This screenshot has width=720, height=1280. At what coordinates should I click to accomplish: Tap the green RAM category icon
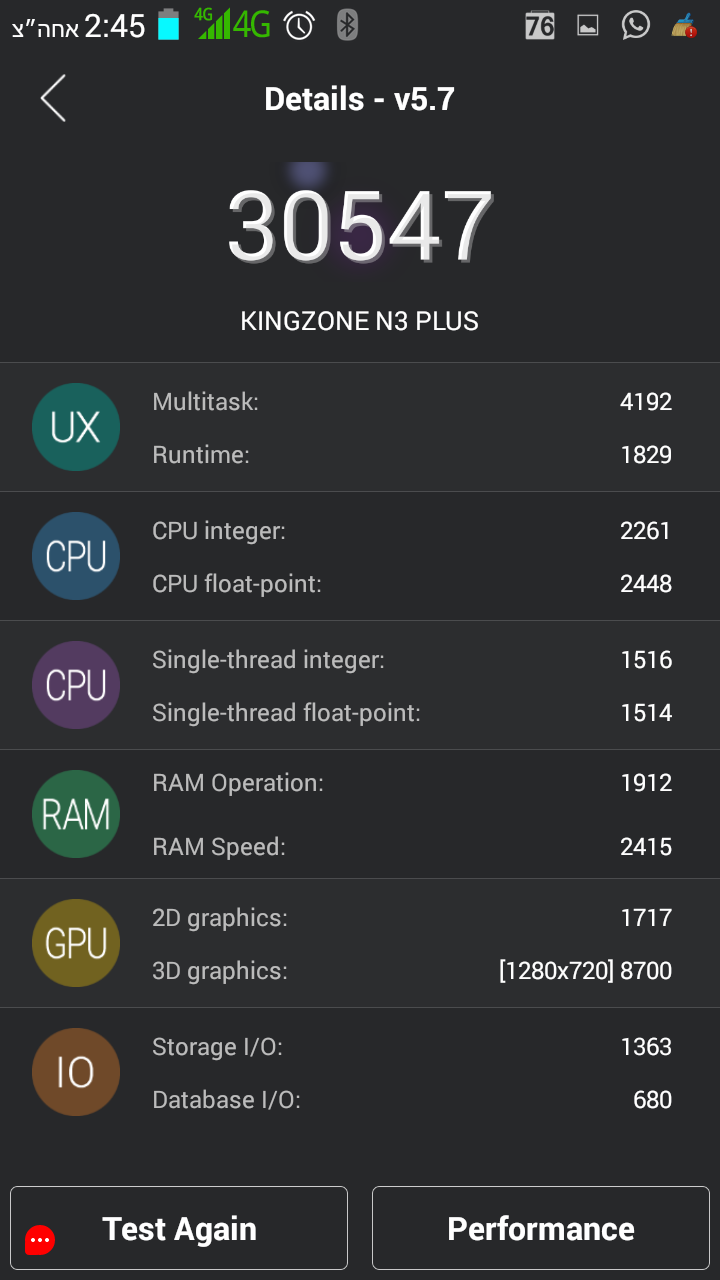(x=76, y=814)
